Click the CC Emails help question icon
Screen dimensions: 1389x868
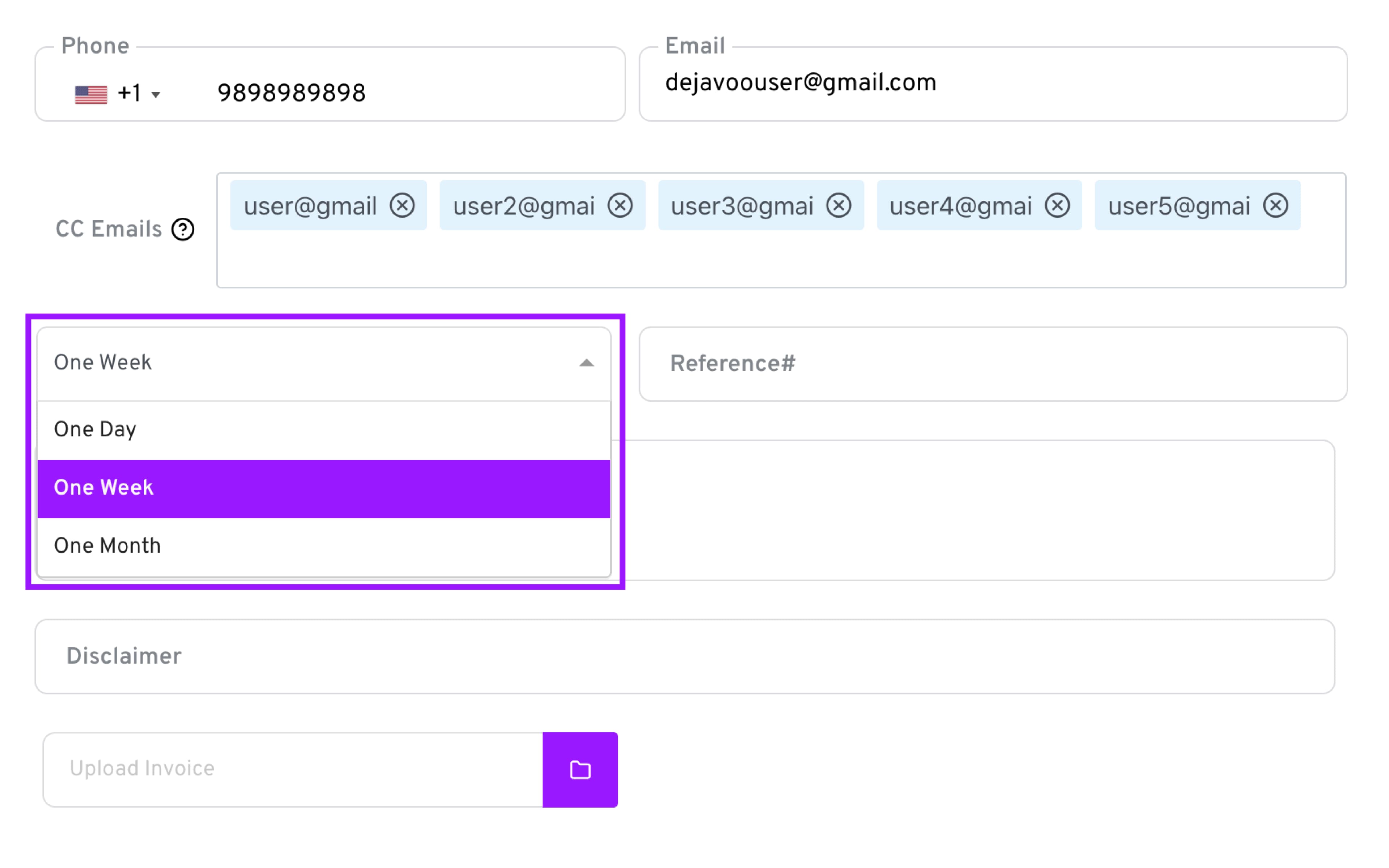183,230
